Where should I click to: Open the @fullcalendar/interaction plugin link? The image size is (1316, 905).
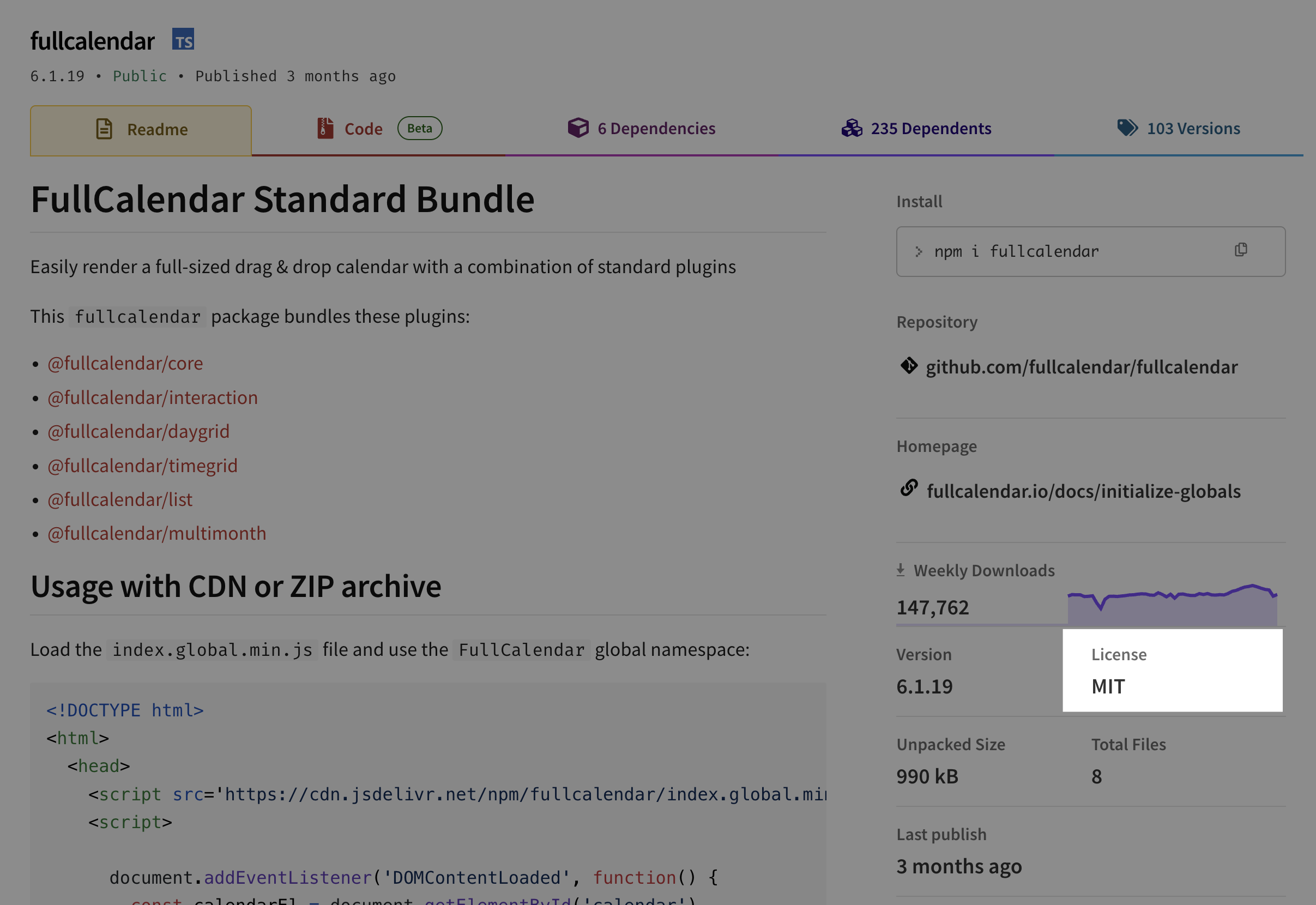pyautogui.click(x=153, y=398)
